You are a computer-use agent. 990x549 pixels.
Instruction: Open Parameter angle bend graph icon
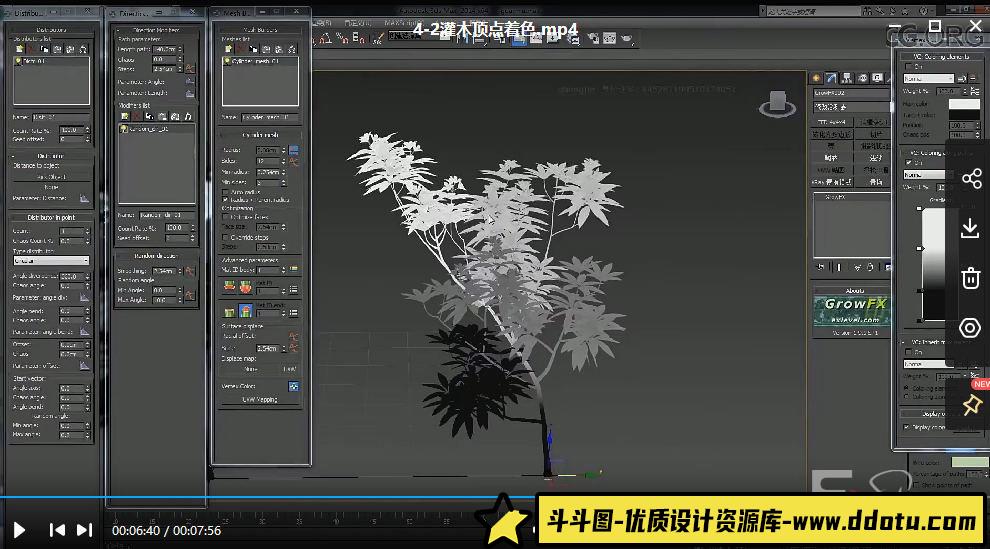[x=84, y=331]
